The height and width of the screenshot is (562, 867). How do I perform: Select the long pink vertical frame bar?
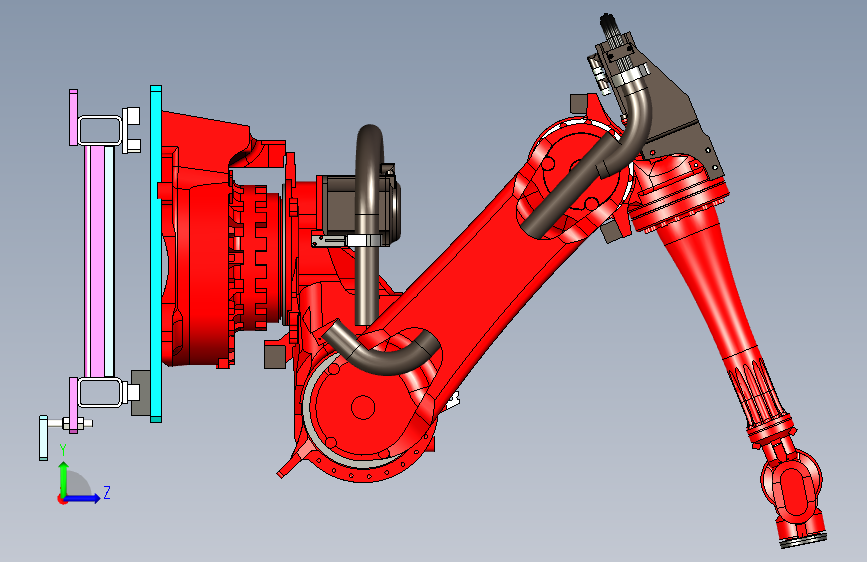click(97, 260)
